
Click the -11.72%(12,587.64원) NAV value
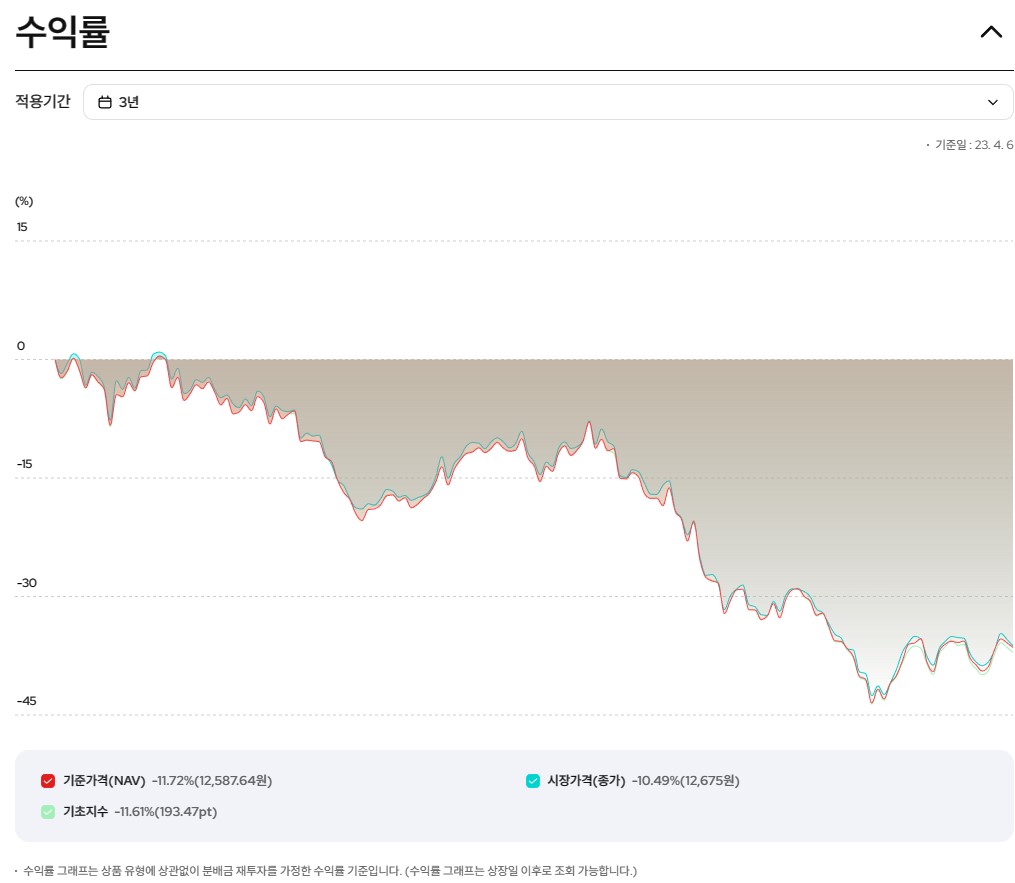pyautogui.click(x=212, y=781)
